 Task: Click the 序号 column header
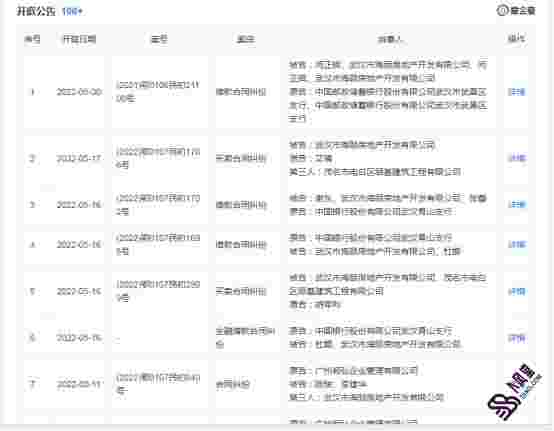[32, 39]
